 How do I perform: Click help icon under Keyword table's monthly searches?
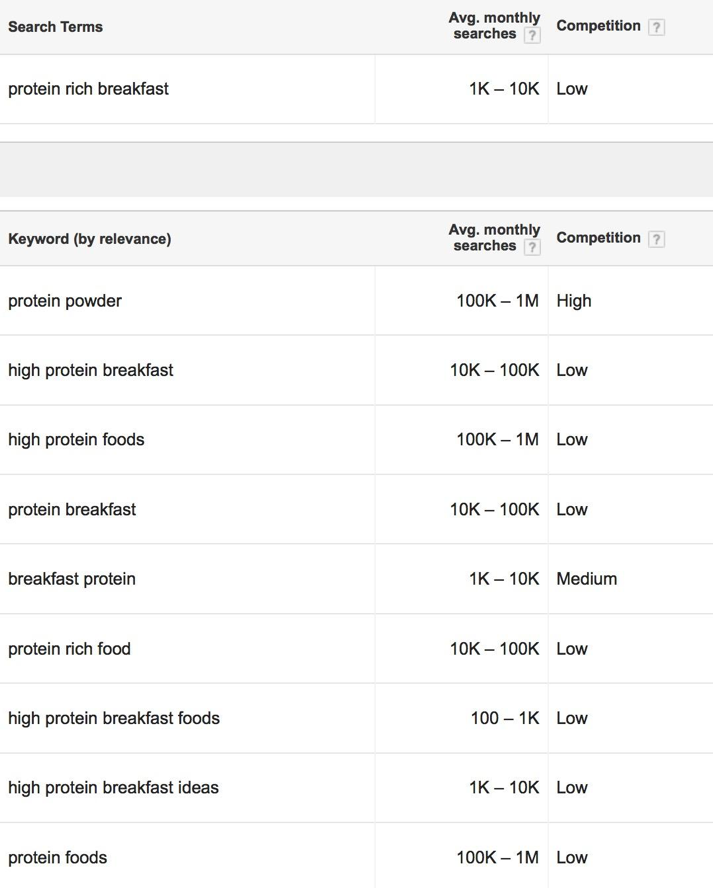[532, 247]
